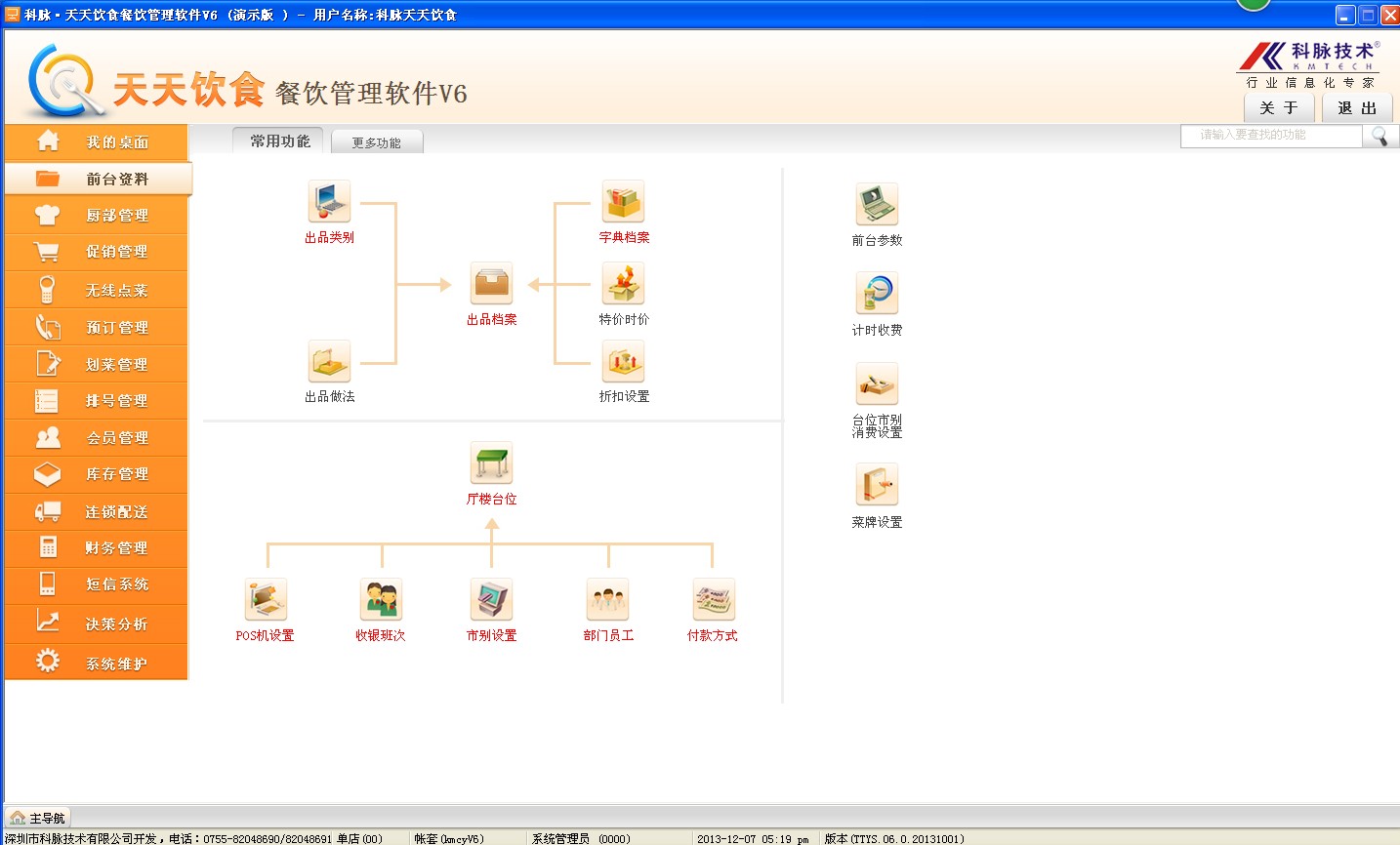The height and width of the screenshot is (845, 1400).
Task: Open the 厅楼台位 table icon
Action: click(491, 463)
